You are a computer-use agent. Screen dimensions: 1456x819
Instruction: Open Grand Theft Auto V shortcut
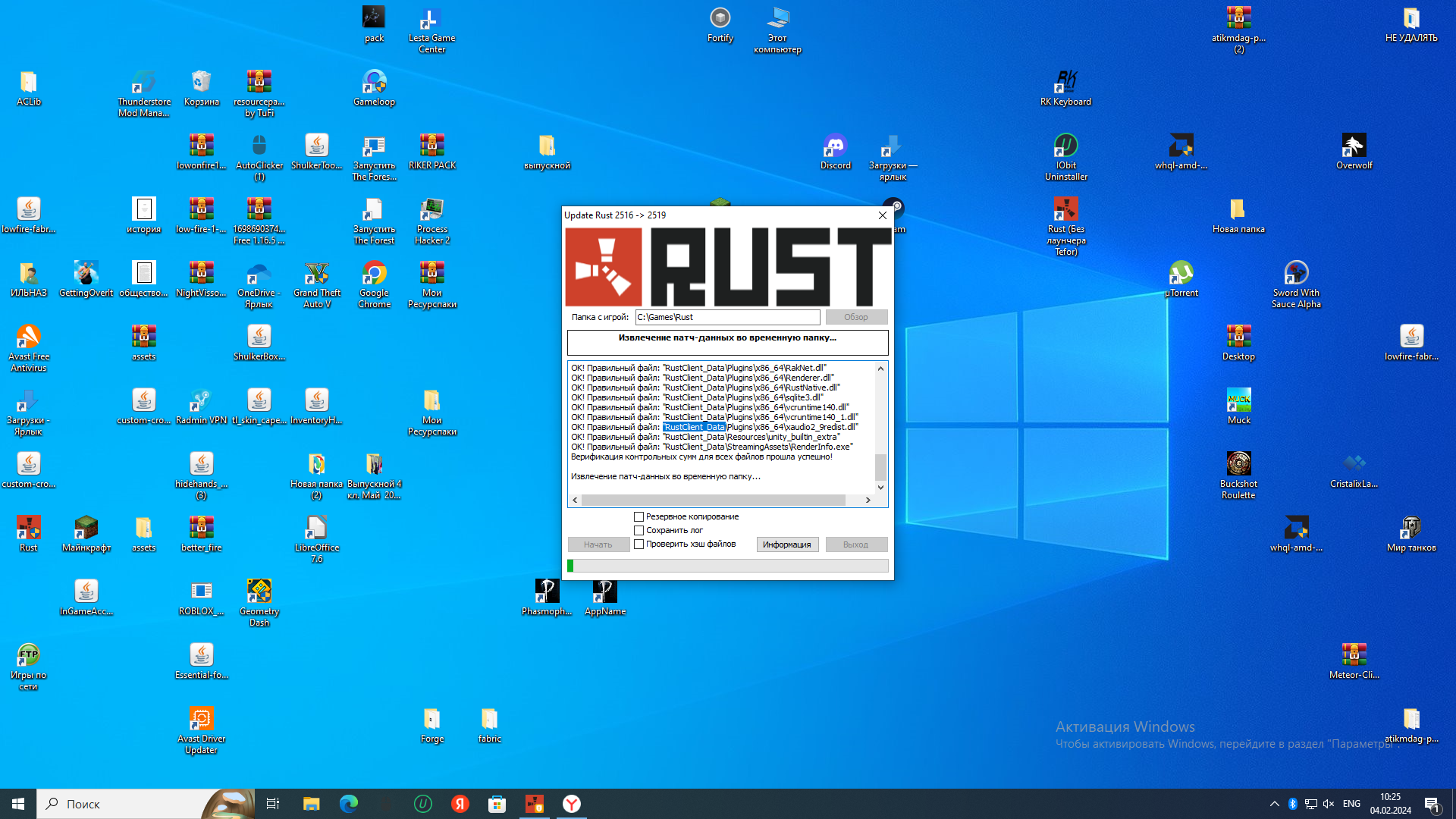(x=316, y=285)
